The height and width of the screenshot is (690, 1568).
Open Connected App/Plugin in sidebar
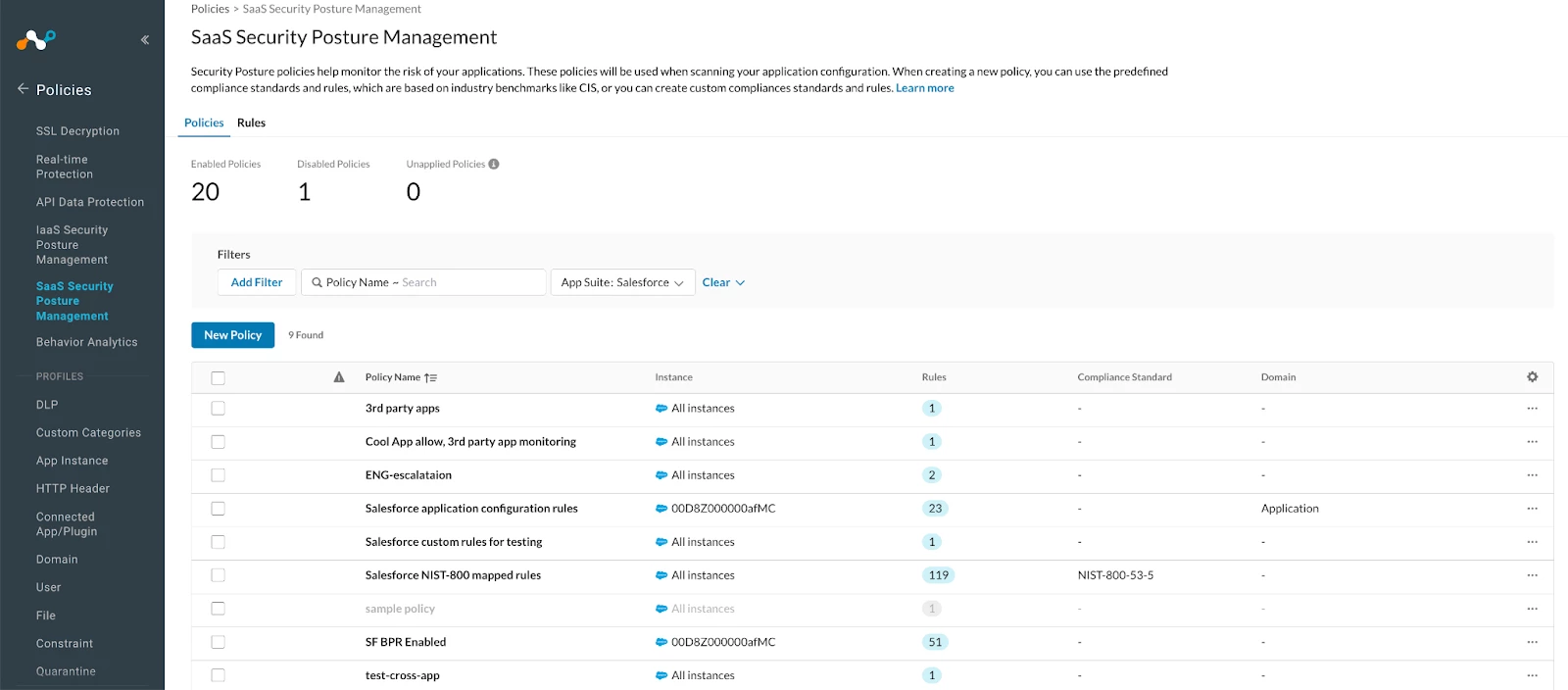coord(67,524)
